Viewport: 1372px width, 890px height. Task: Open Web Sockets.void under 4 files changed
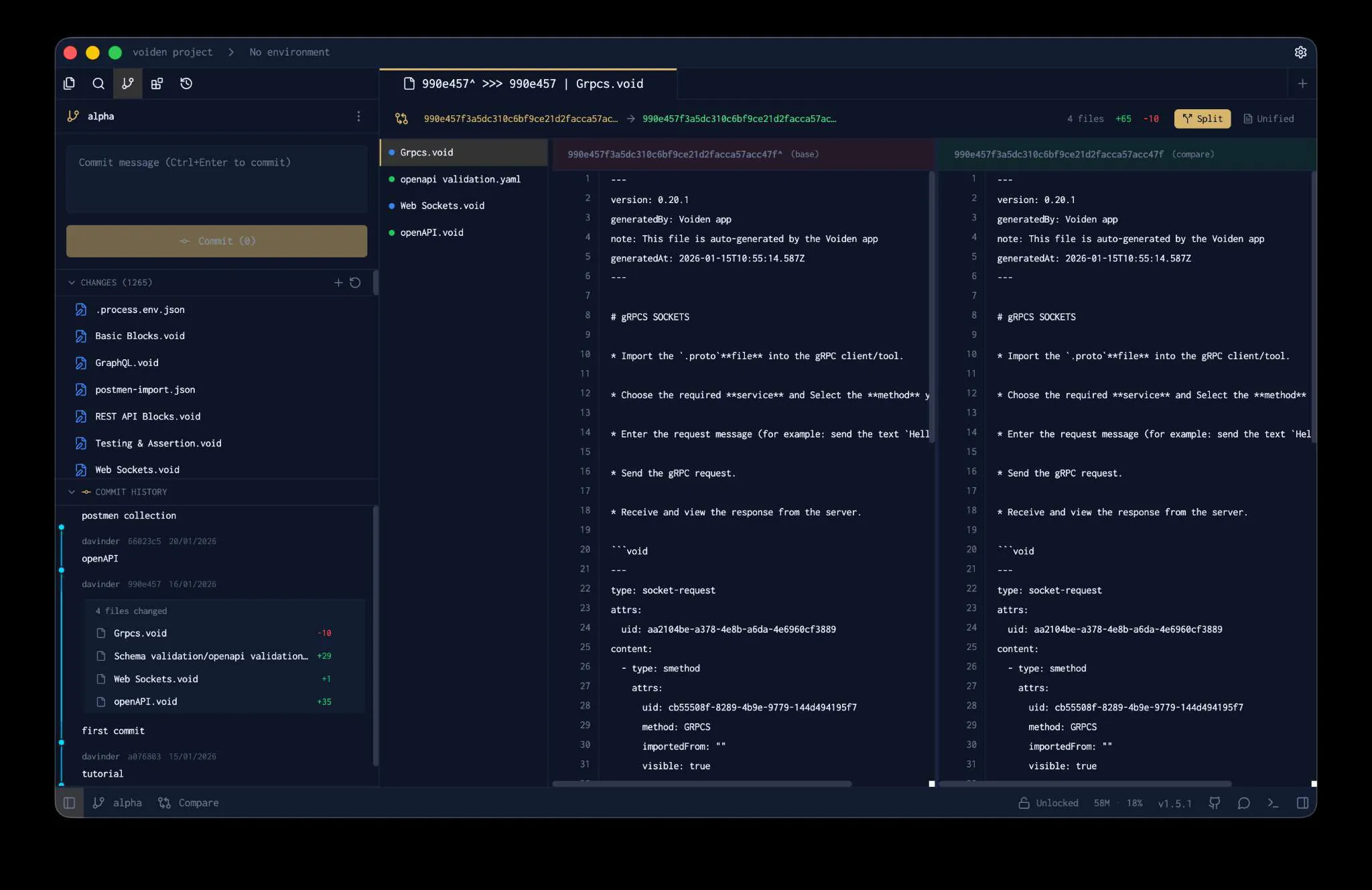click(225, 679)
